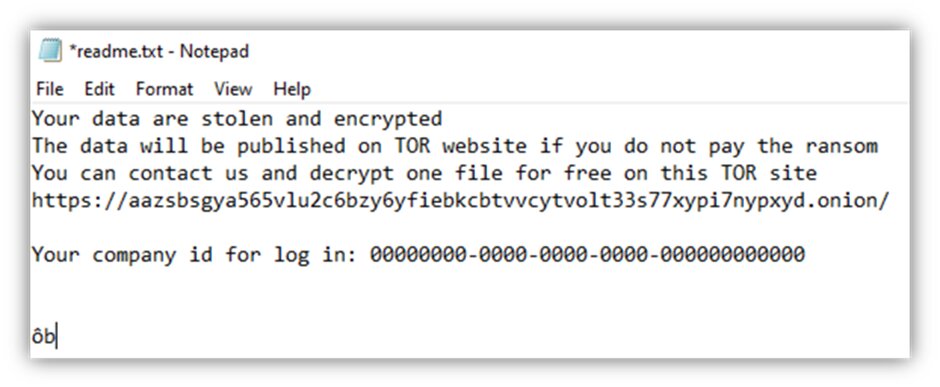The height and width of the screenshot is (387, 940).
Task: Click on the company id zeros value
Action: tap(587, 255)
